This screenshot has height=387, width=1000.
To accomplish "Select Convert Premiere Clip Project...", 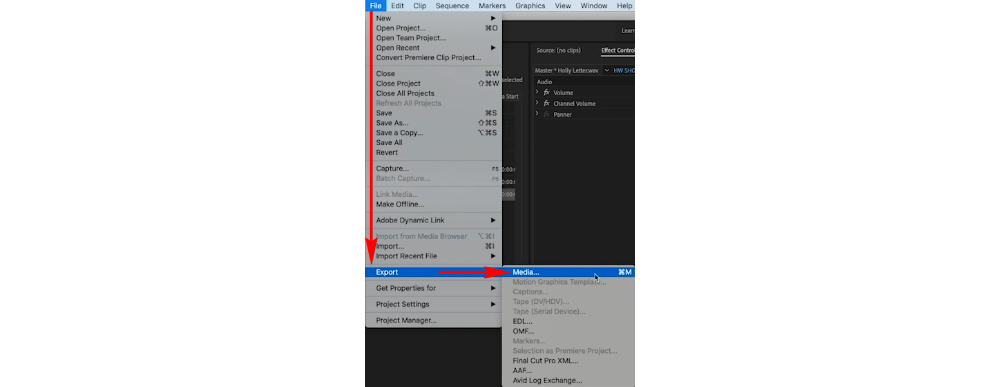I will click(434, 57).
